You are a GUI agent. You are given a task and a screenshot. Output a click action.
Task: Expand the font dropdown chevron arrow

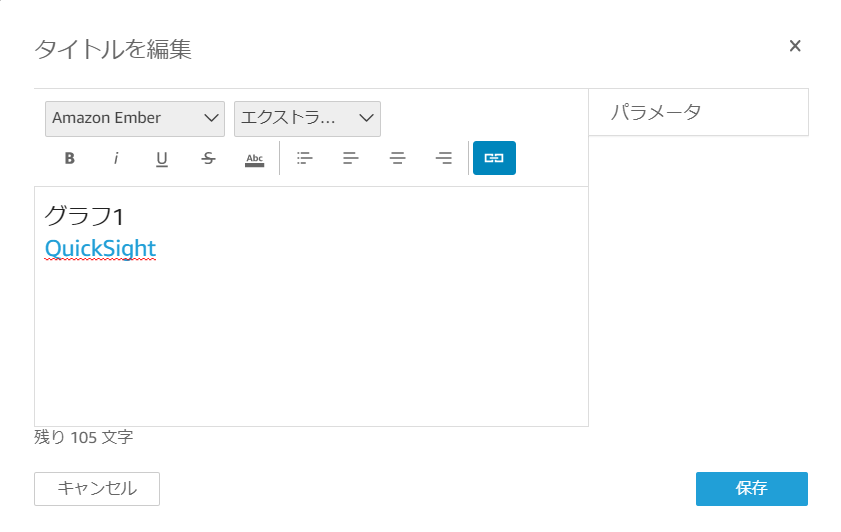[x=211, y=118]
